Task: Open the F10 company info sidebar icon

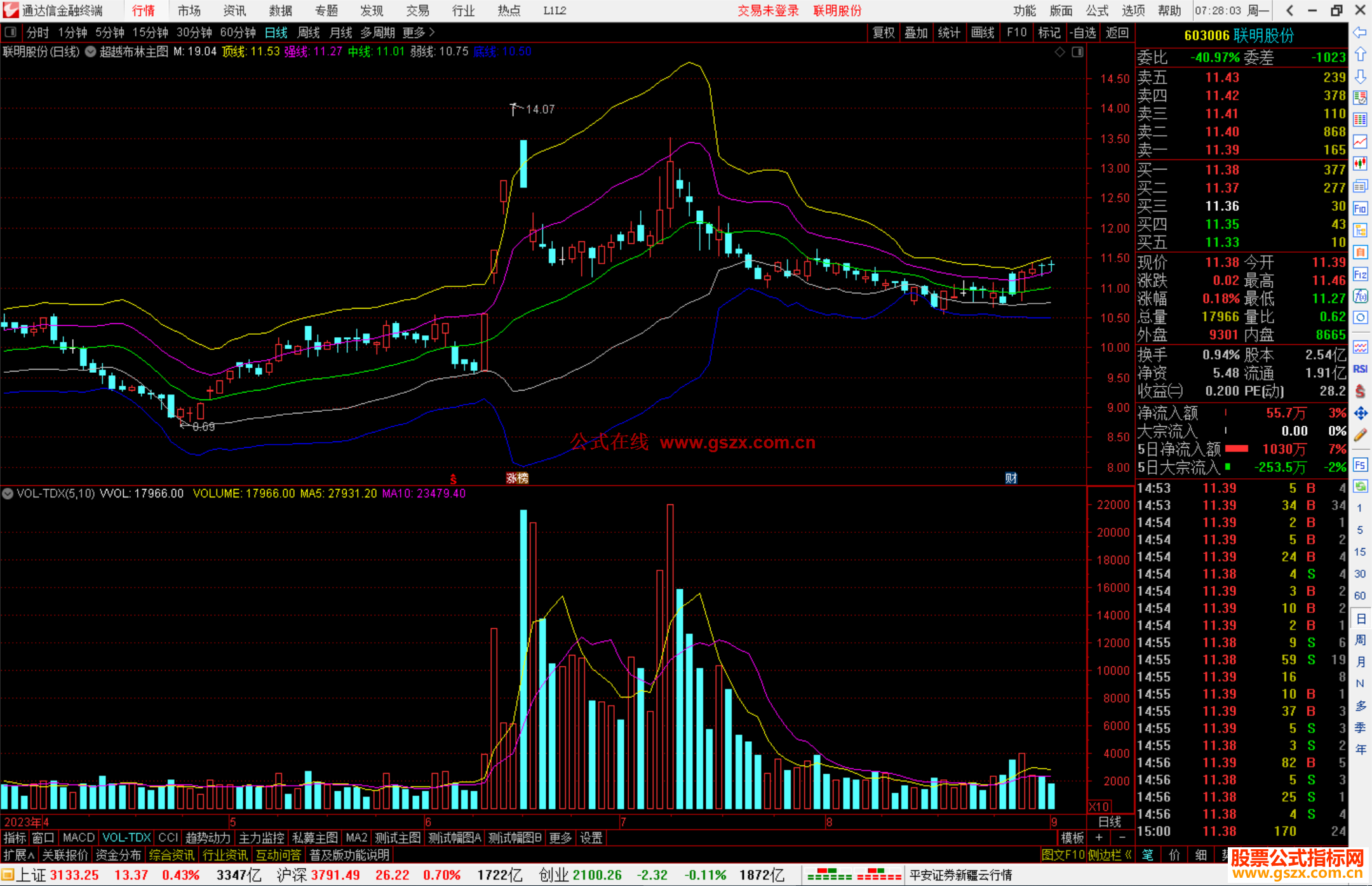Action: coord(1360,208)
